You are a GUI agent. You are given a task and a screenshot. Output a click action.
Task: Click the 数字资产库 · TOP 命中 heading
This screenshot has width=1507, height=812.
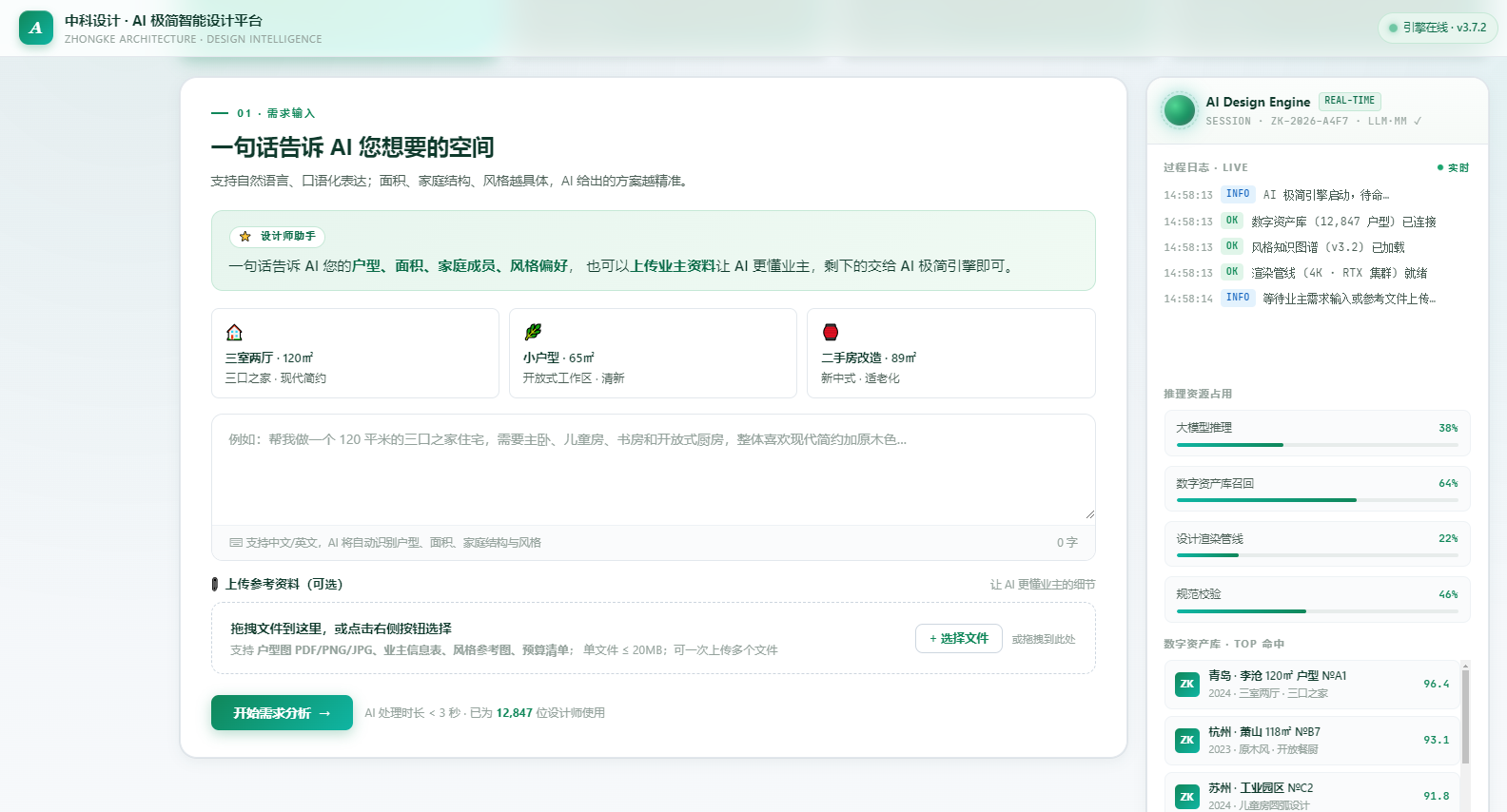(1223, 644)
